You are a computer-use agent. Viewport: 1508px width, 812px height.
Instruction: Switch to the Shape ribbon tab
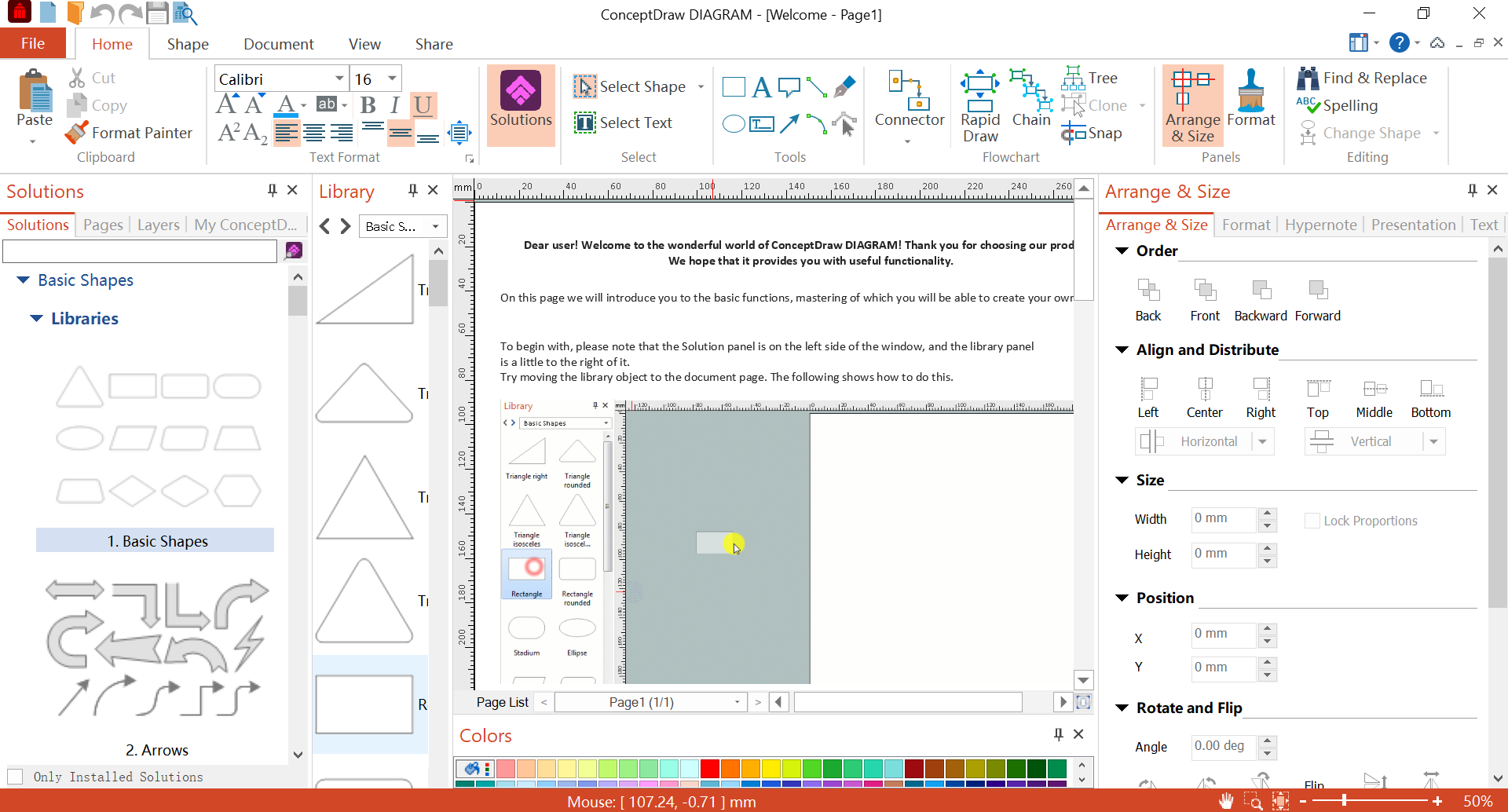(188, 45)
